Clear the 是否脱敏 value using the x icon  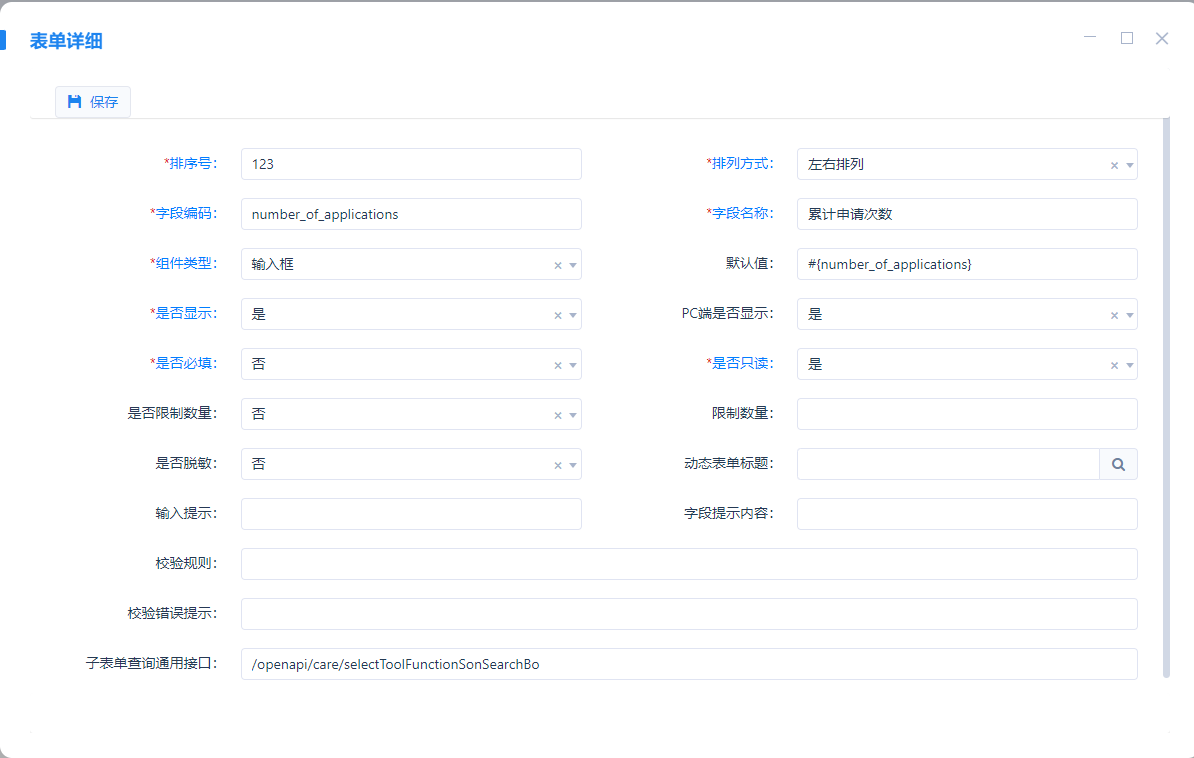pyautogui.click(x=558, y=465)
